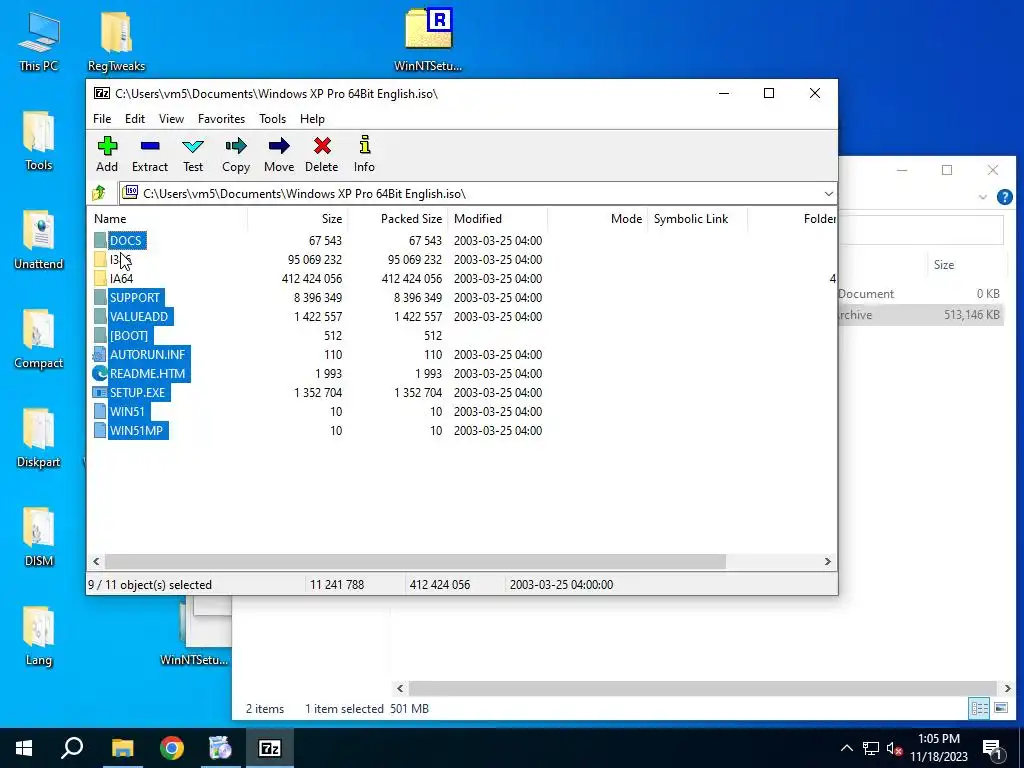The width and height of the screenshot is (1024, 768).
Task: Click the README.HTM Edge file icon
Action: coord(100,373)
